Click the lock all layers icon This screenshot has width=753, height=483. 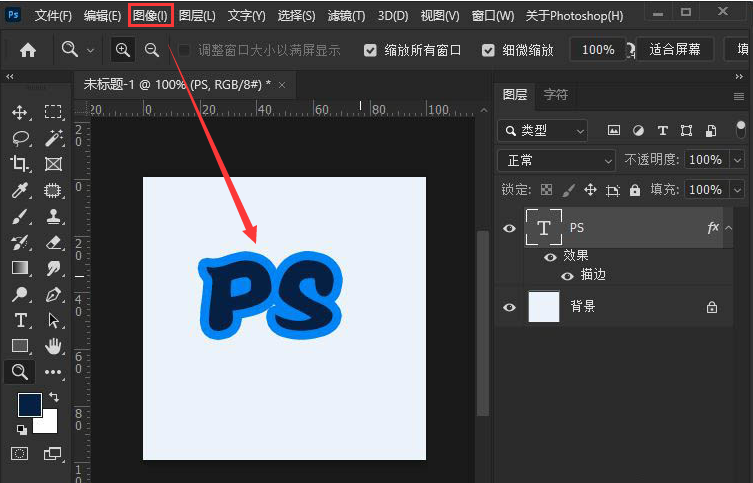pyautogui.click(x=634, y=189)
